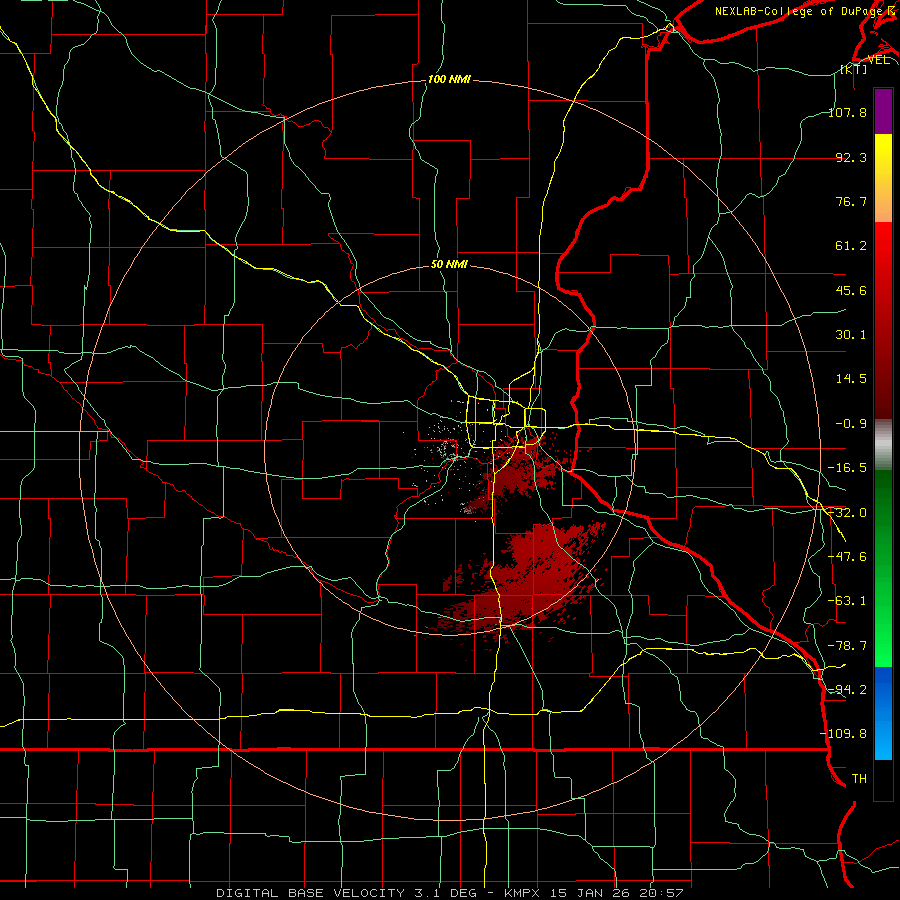Click the 50 NMI range ring label

pyautogui.click(x=449, y=265)
